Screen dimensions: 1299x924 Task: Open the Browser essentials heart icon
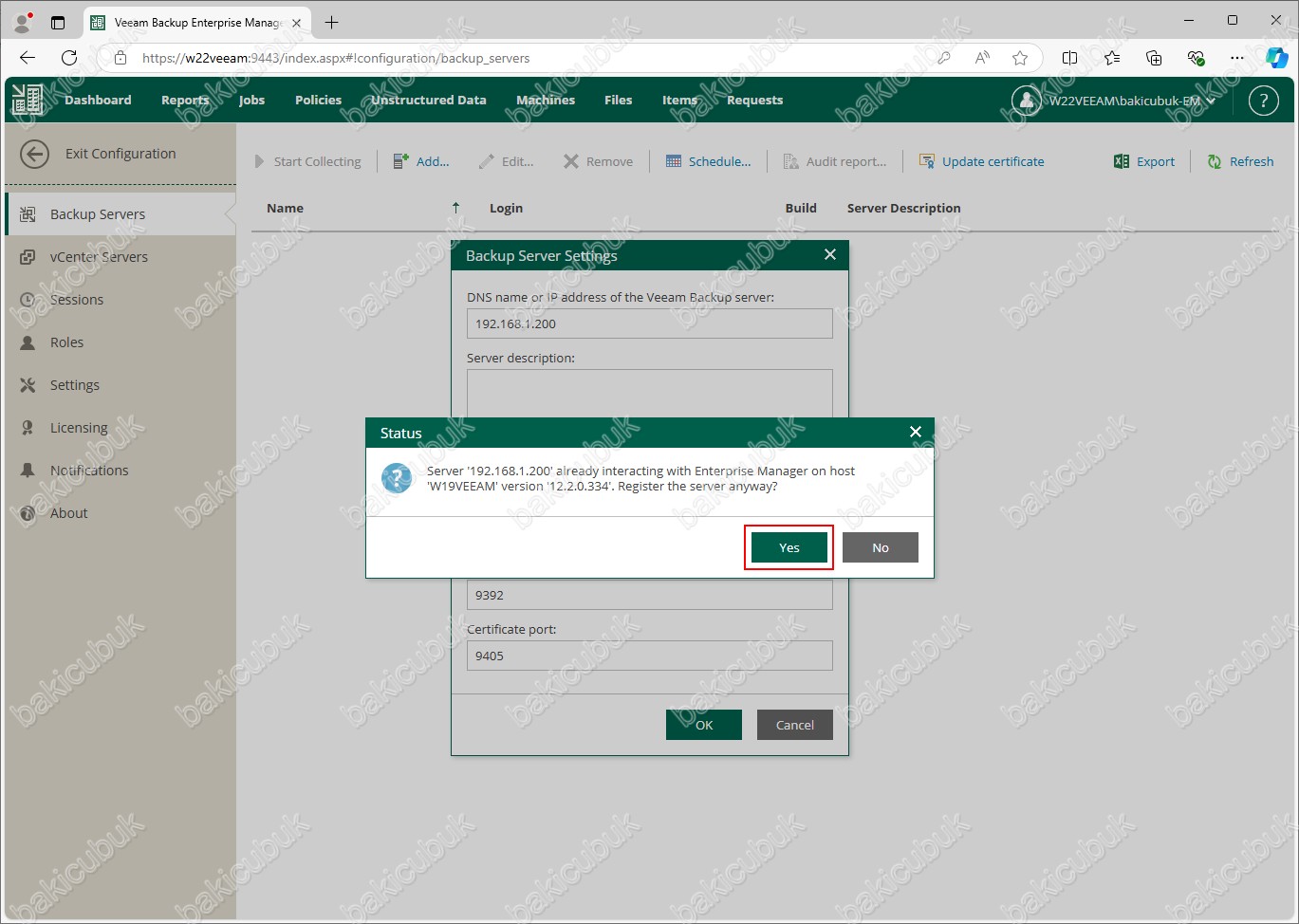(1196, 58)
